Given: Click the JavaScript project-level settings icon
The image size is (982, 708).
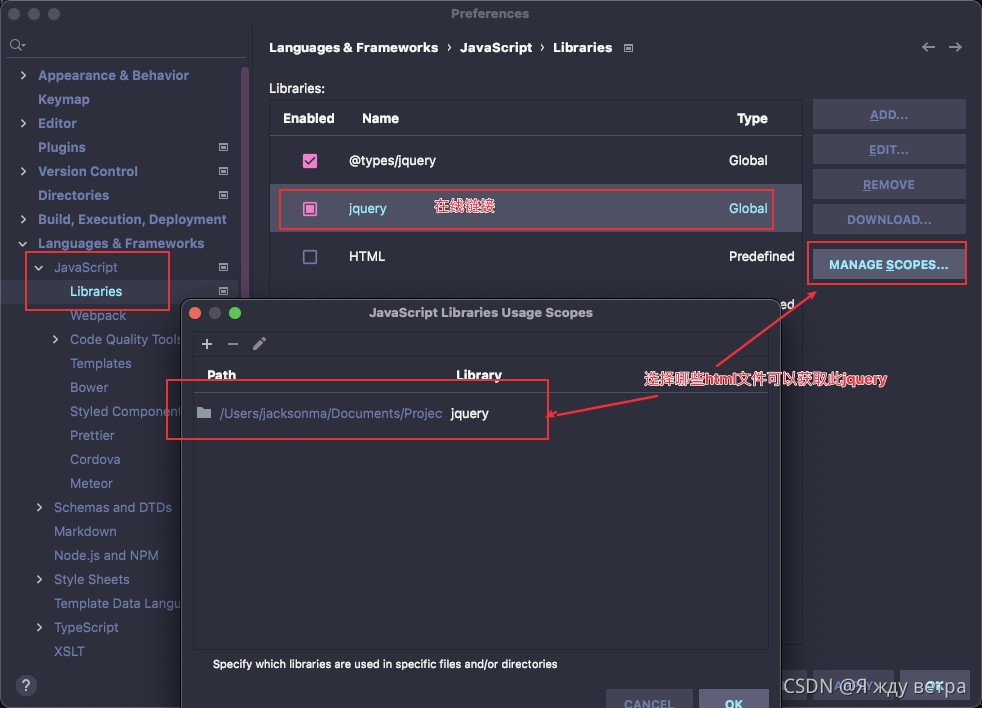Looking at the screenshot, I should pos(223,268).
